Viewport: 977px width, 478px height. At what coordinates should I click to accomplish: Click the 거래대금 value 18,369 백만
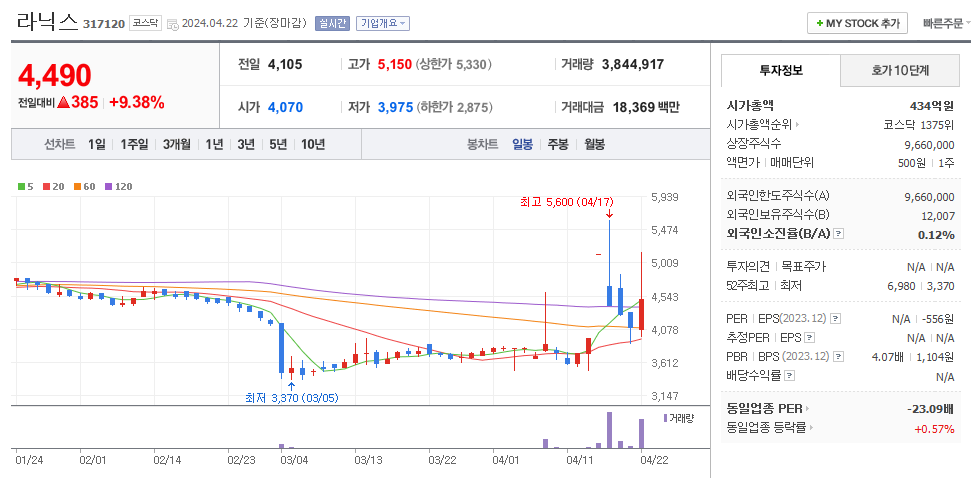point(646,107)
